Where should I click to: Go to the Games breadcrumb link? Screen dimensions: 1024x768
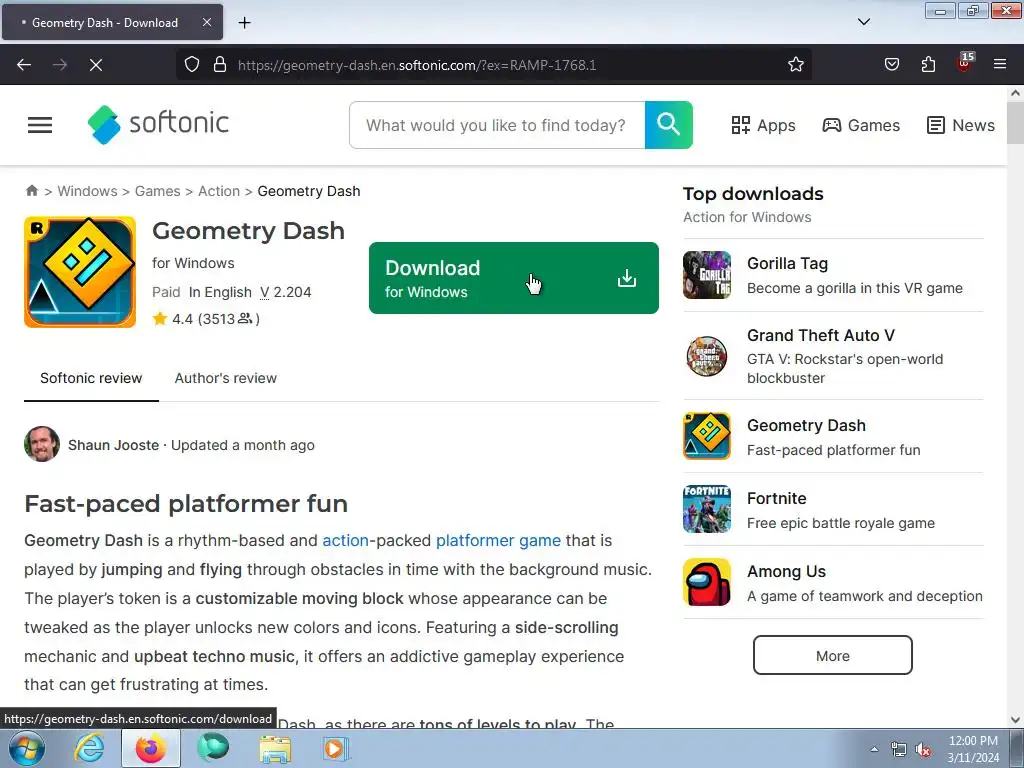coord(157,191)
